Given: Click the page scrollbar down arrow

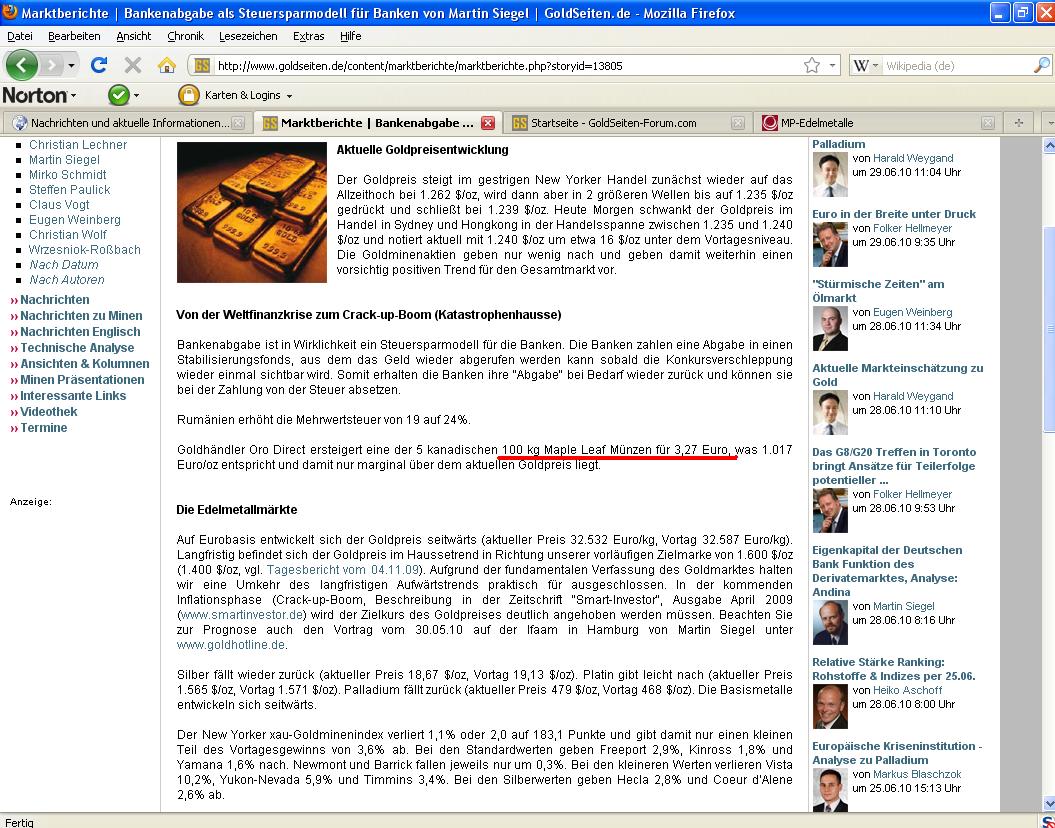Looking at the screenshot, I should pos(1048,804).
